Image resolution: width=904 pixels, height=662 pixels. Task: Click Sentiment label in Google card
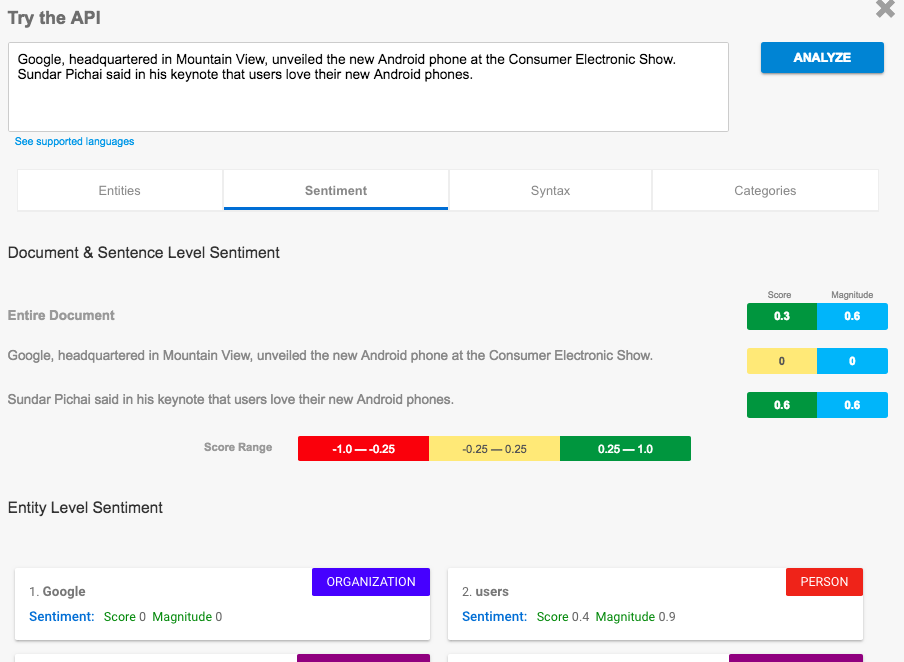(62, 616)
